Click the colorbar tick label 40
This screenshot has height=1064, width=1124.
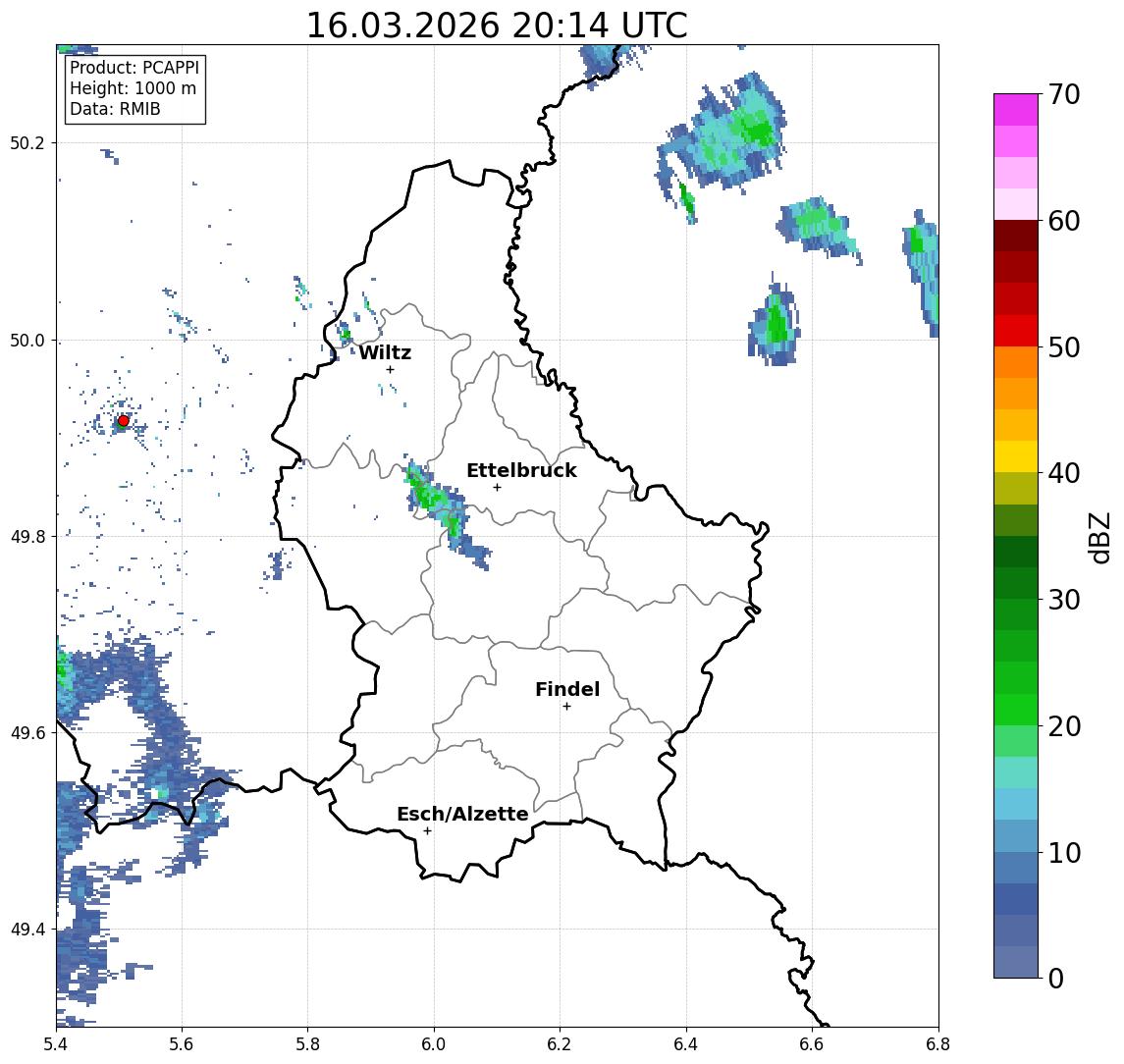click(x=1064, y=473)
